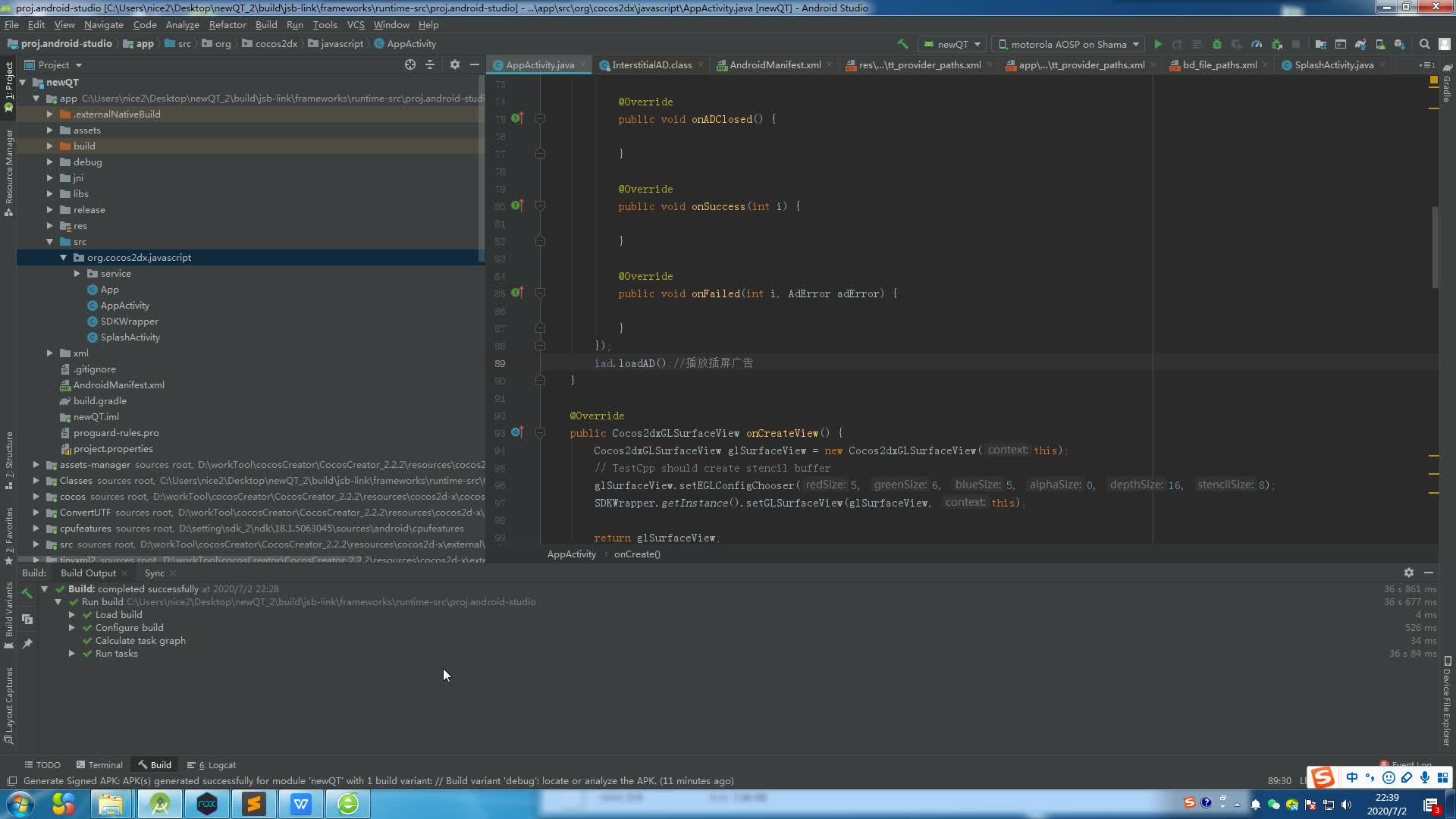Click the Logcat tab at bottom
Viewport: 1456px width, 819px height.
[215, 765]
